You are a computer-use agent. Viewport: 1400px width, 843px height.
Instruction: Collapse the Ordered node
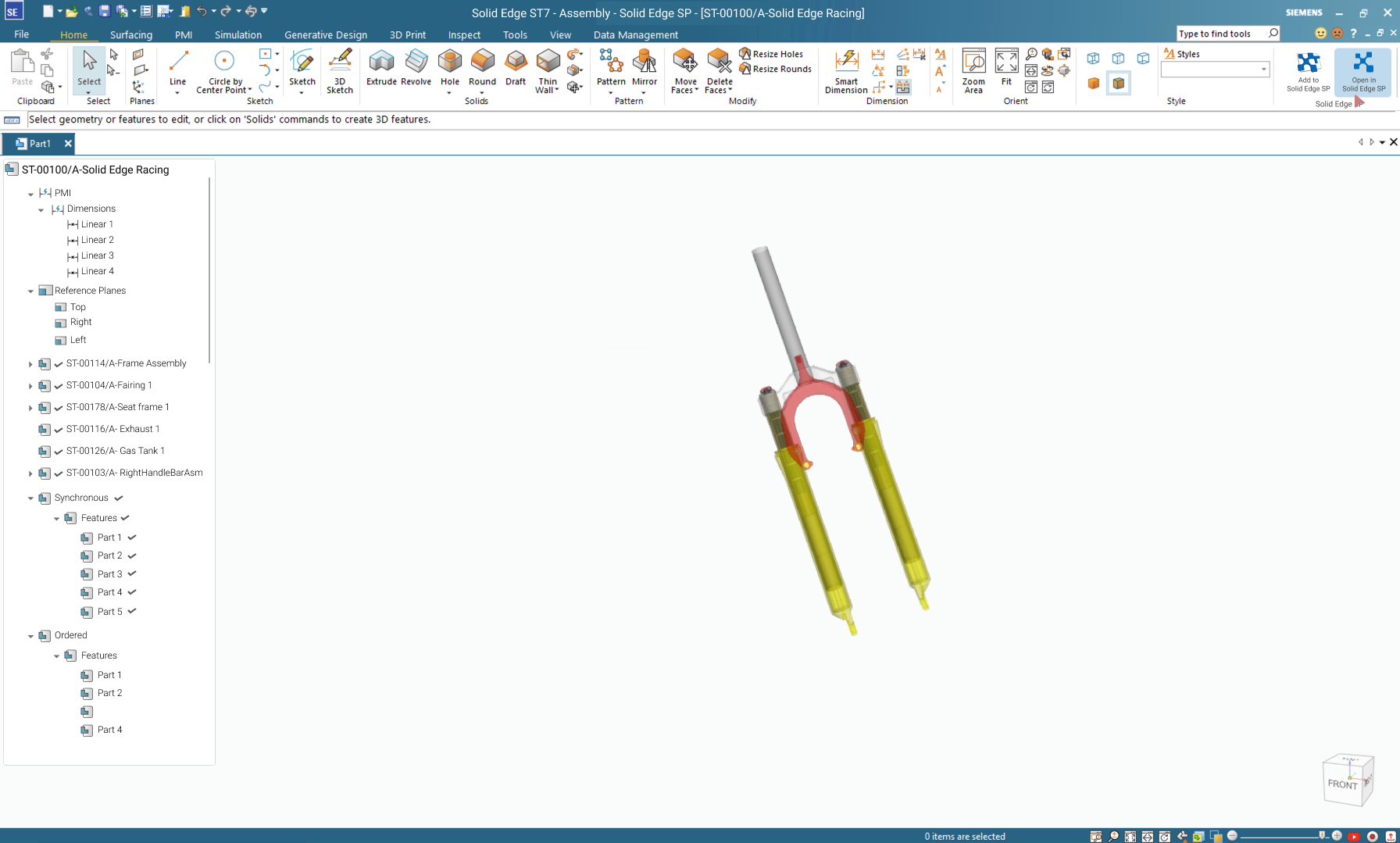[30, 636]
